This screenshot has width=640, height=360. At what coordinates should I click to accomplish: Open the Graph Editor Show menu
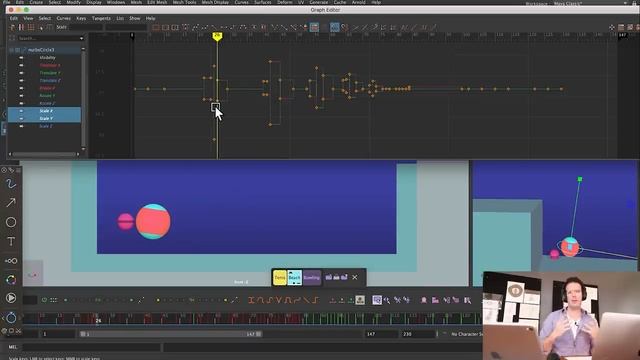pyautogui.click(x=135, y=18)
